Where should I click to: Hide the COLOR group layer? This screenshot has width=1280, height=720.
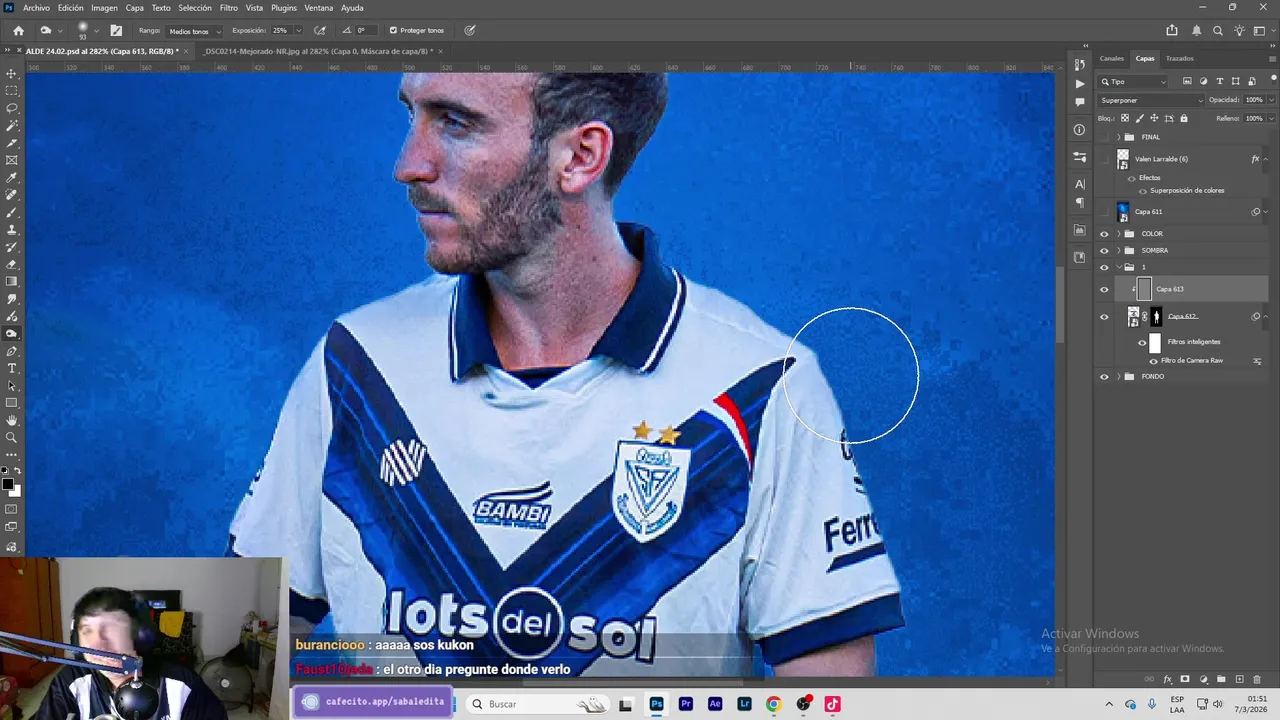pos(1104,234)
